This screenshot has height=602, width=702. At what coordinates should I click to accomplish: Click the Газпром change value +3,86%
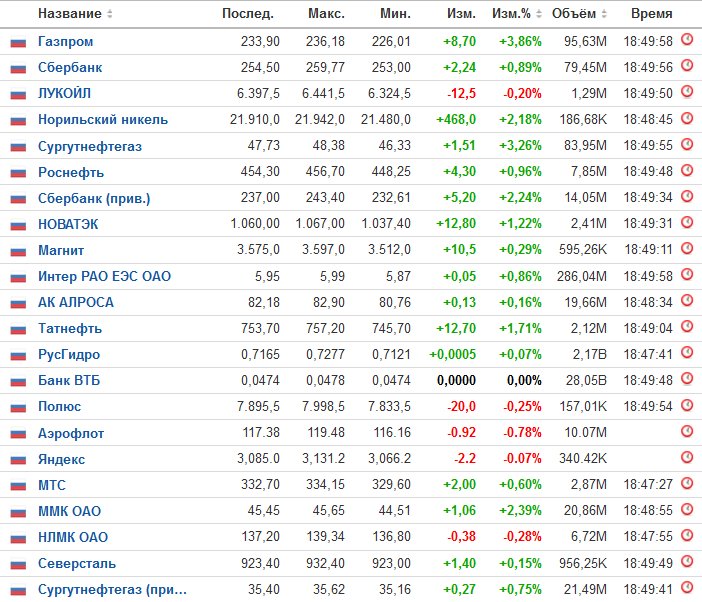520,41
